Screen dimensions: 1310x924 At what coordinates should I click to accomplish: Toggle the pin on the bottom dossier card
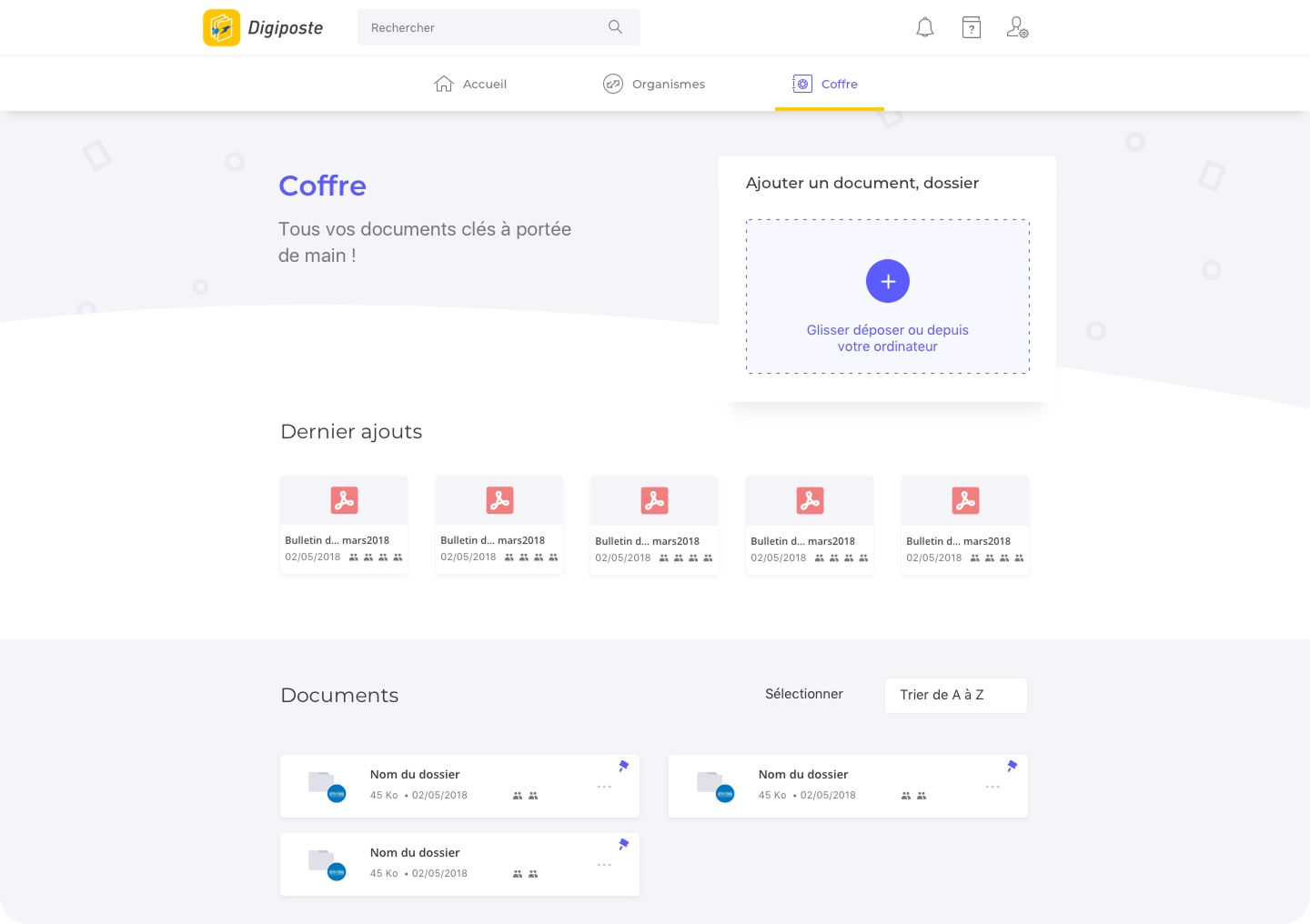[x=623, y=845]
